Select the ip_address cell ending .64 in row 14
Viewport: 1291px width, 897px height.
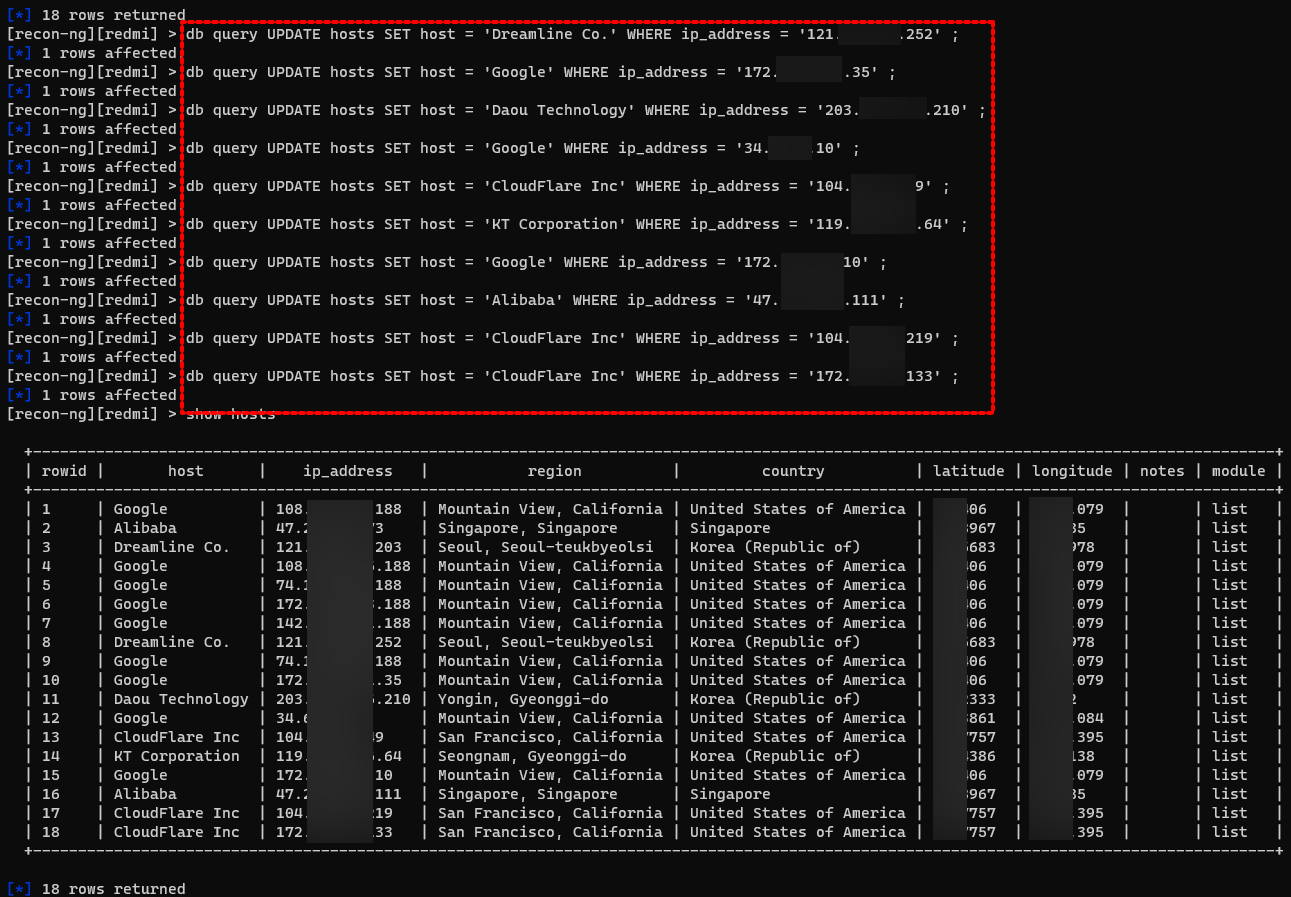click(339, 756)
